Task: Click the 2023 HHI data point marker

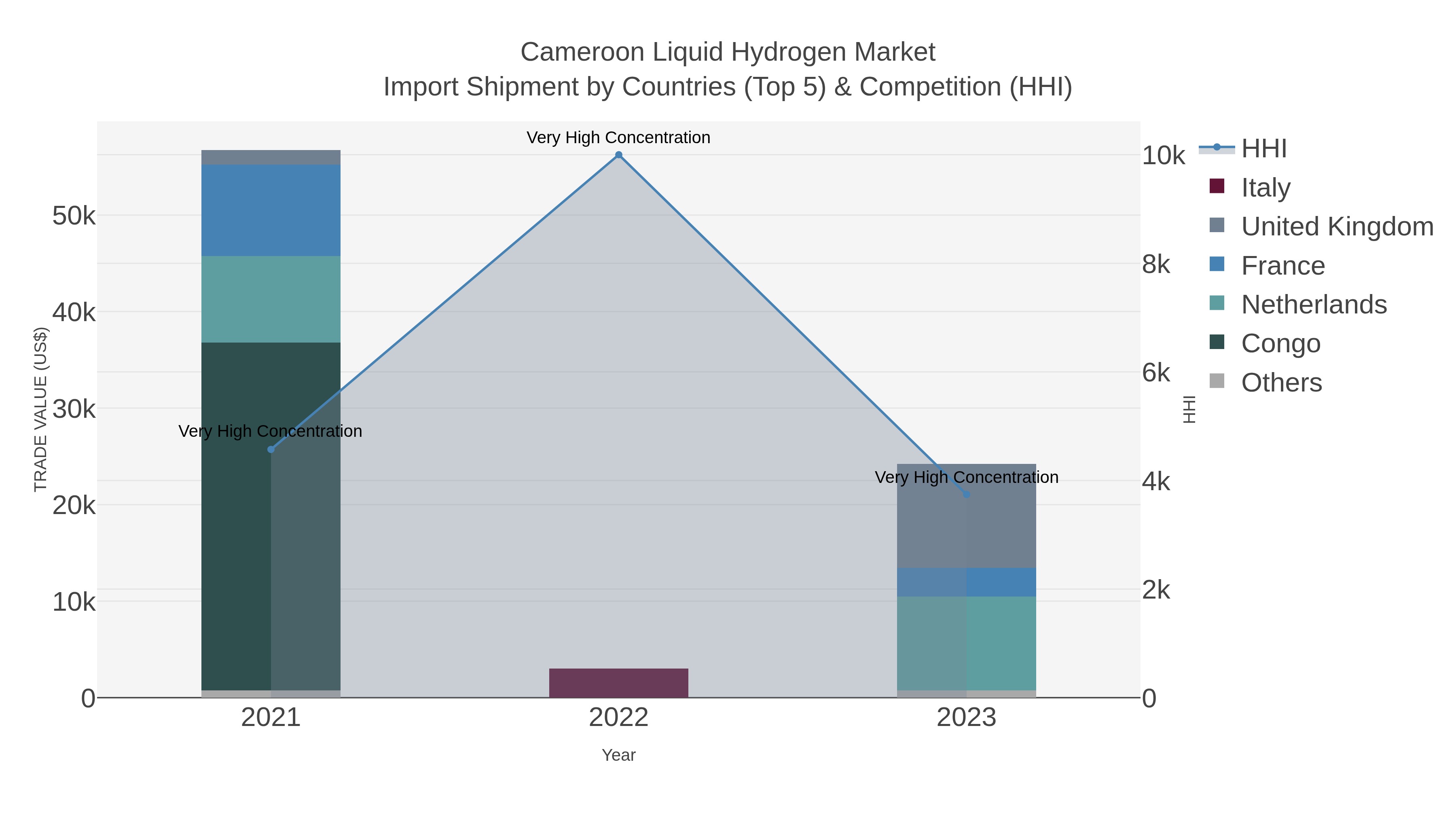Action: point(967,494)
